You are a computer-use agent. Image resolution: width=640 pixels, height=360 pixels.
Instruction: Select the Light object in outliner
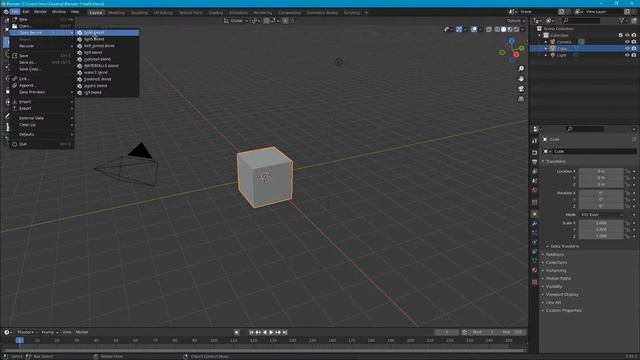pyautogui.click(x=562, y=55)
